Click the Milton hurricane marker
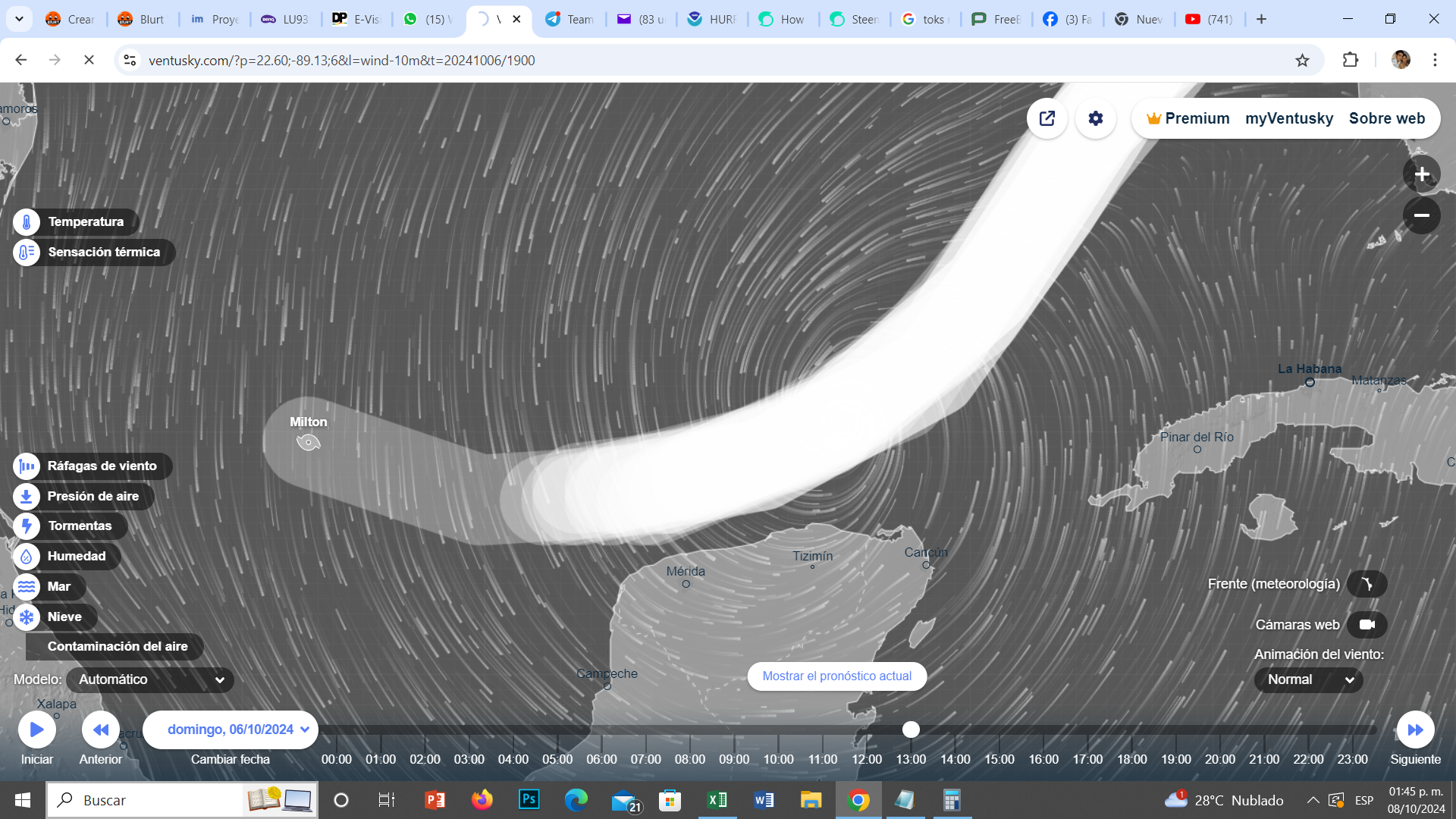Viewport: 1456px width, 819px height. [308, 442]
